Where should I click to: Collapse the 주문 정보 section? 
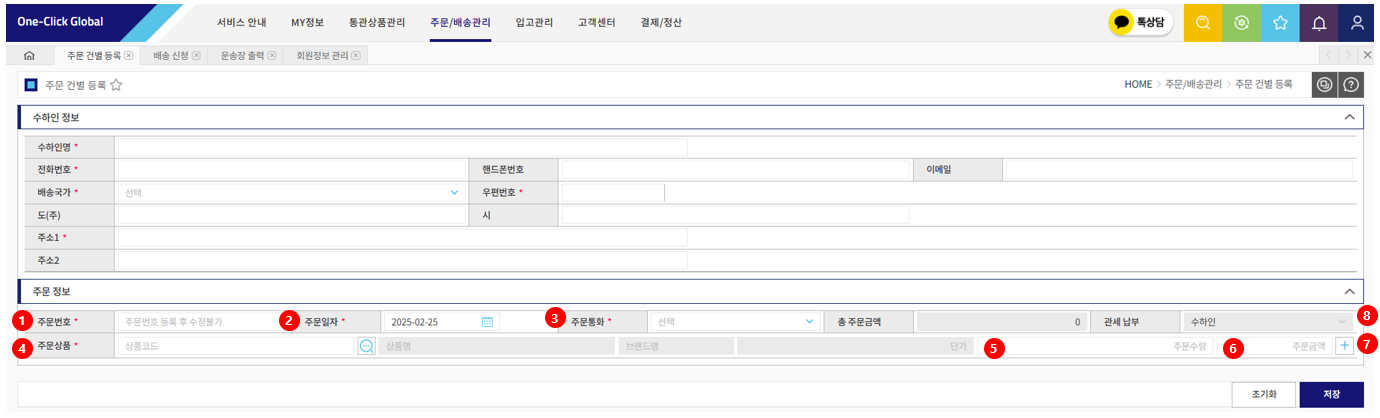pos(1349,291)
